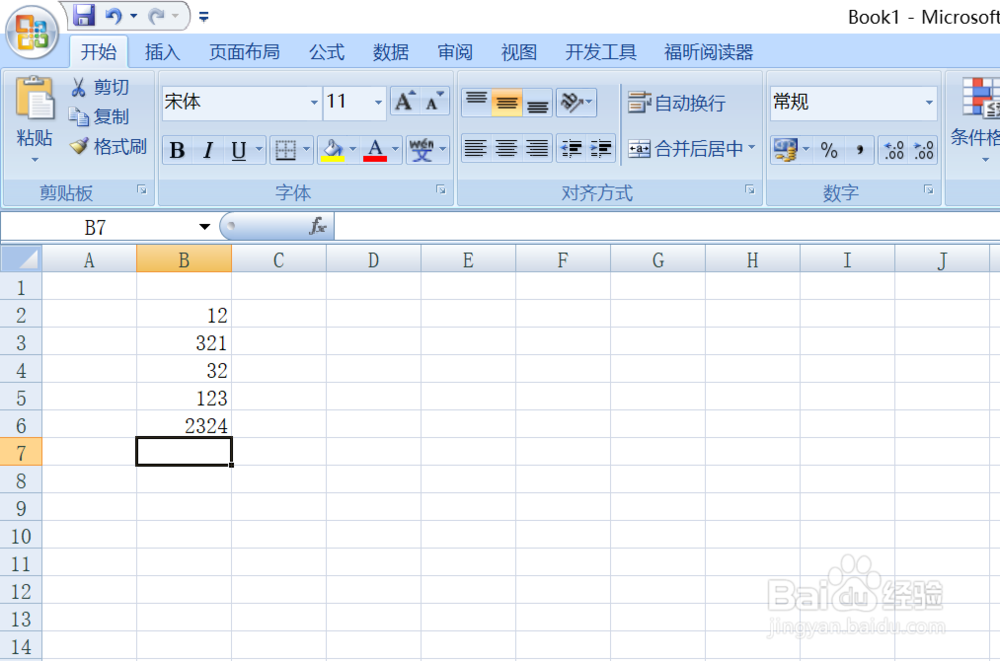Open the font name dropdown showing 宋体
Viewport: 1000px width, 661px height.
[x=314, y=102]
